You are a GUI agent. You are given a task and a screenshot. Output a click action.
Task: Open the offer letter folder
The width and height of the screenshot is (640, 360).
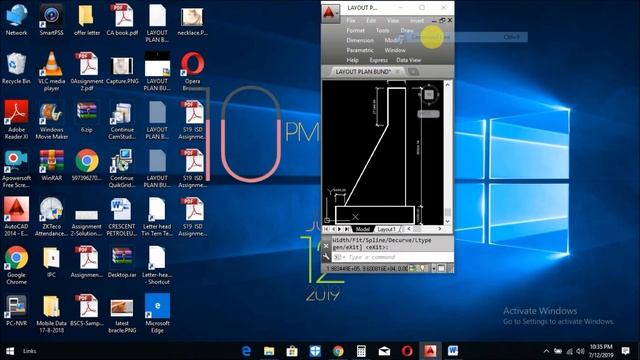point(87,20)
